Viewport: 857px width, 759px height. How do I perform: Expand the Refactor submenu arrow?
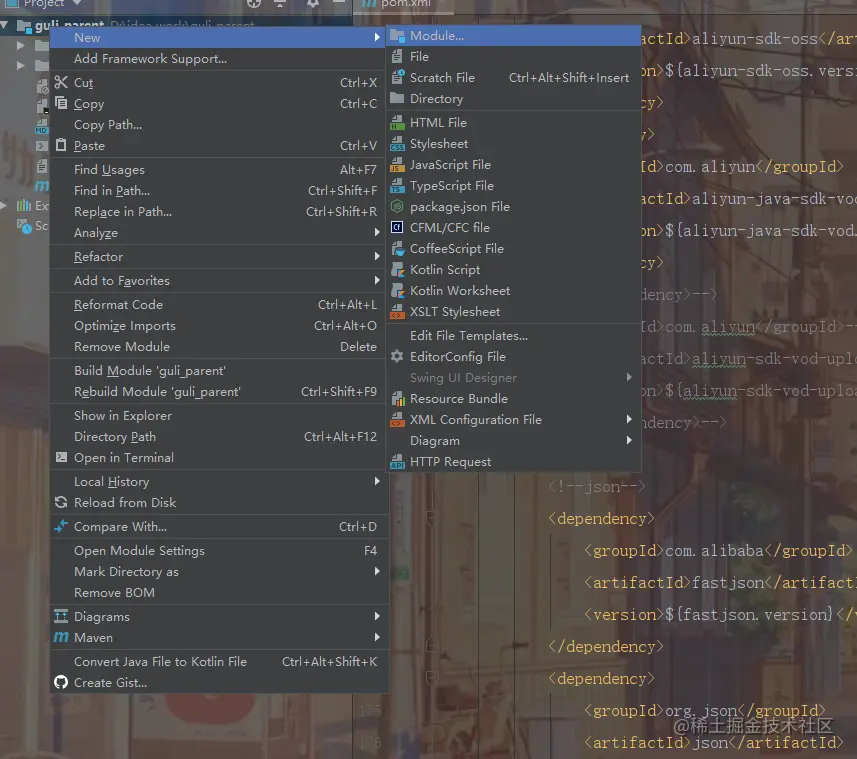coord(377,257)
